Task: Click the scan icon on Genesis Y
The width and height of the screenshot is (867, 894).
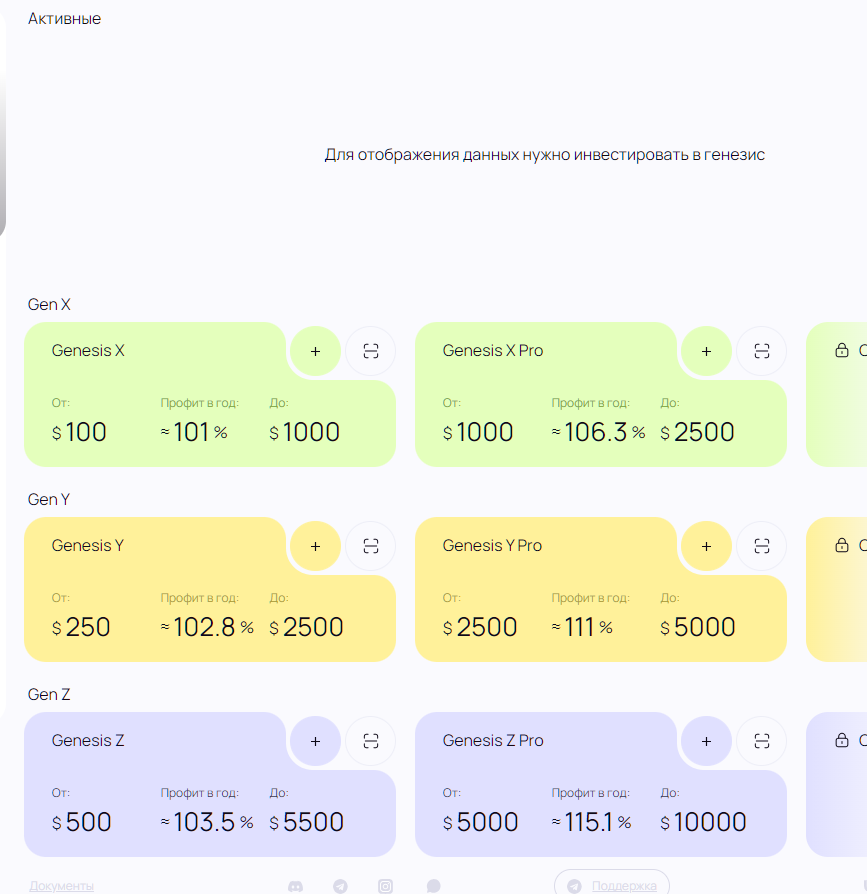Action: tap(371, 546)
